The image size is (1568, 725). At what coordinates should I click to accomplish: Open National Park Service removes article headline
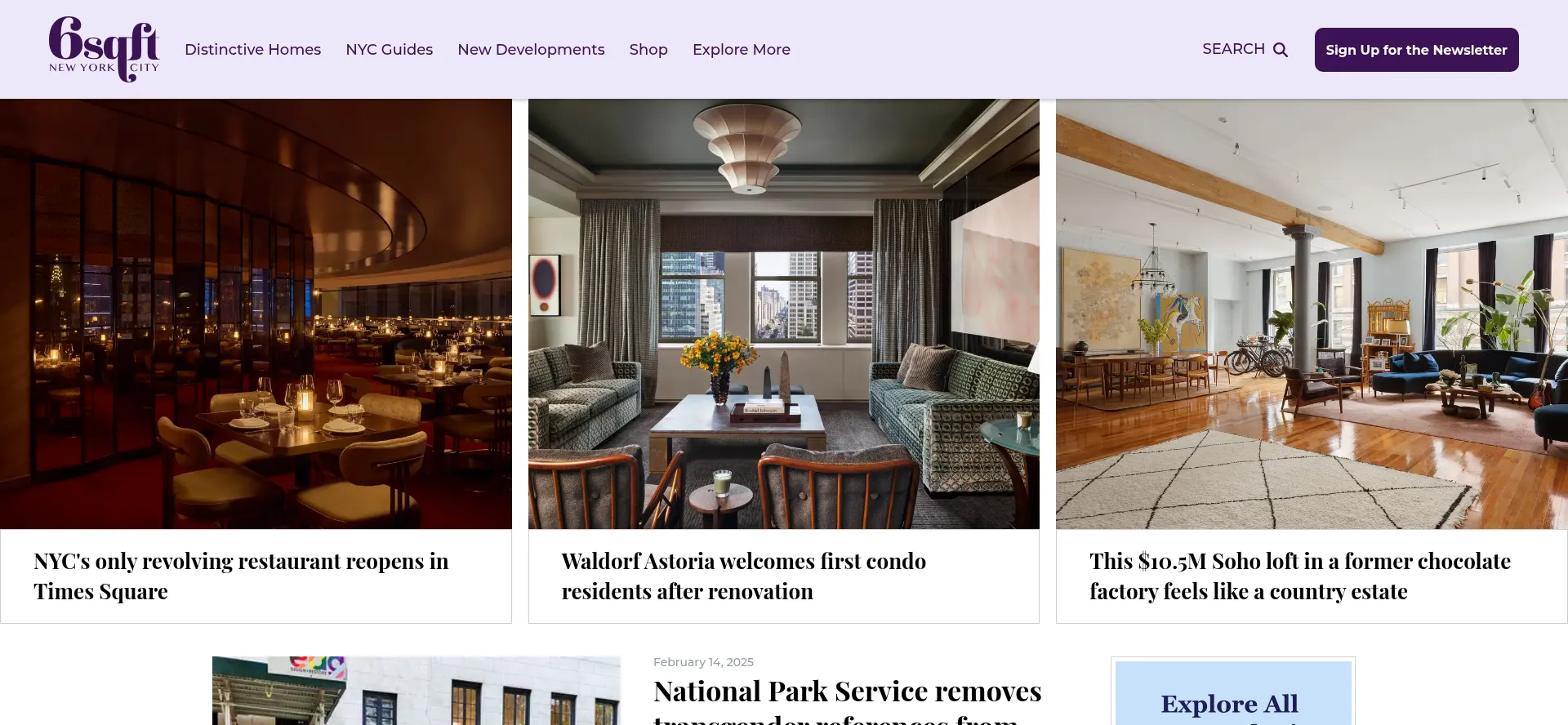click(848, 701)
